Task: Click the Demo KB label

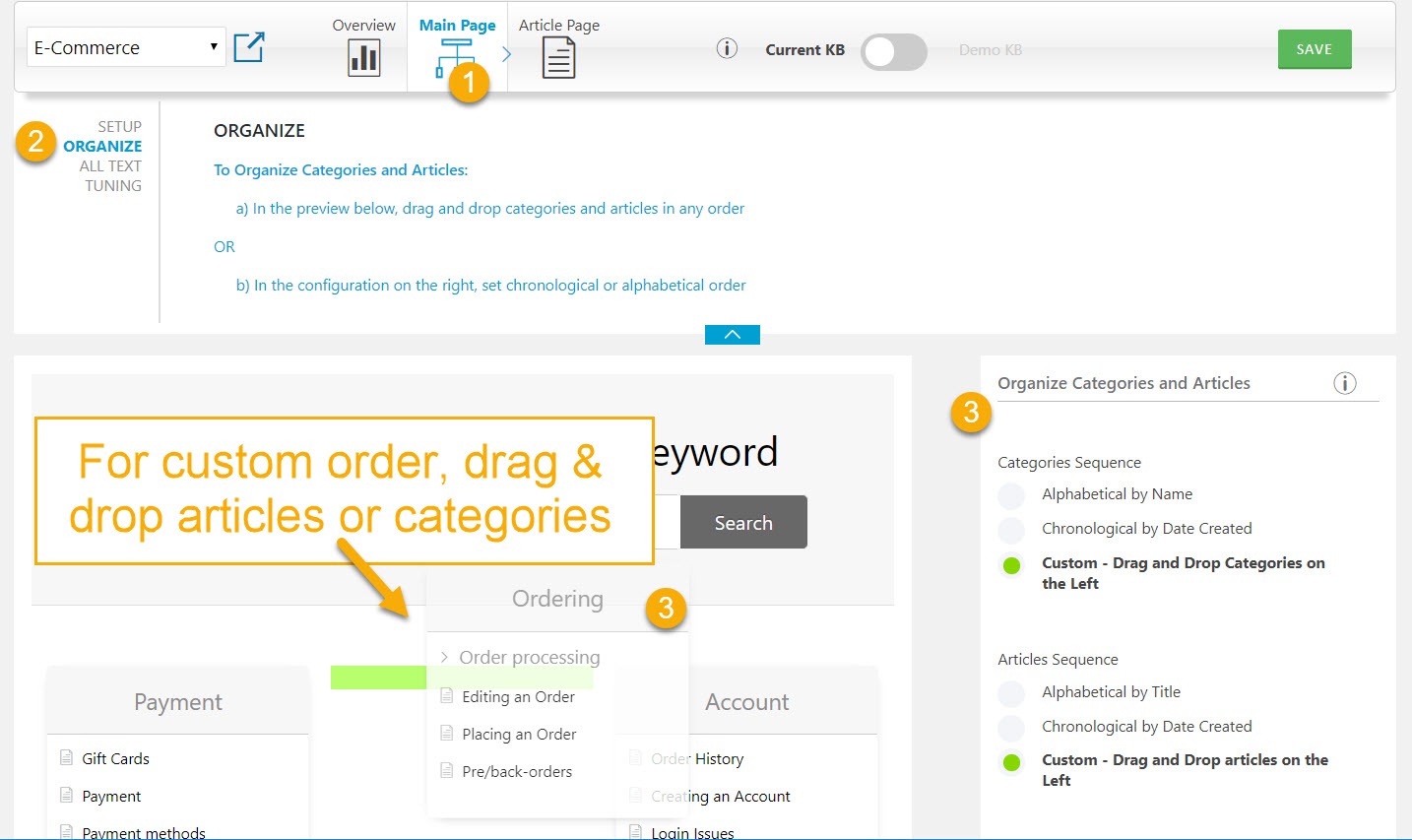Action: click(x=991, y=49)
